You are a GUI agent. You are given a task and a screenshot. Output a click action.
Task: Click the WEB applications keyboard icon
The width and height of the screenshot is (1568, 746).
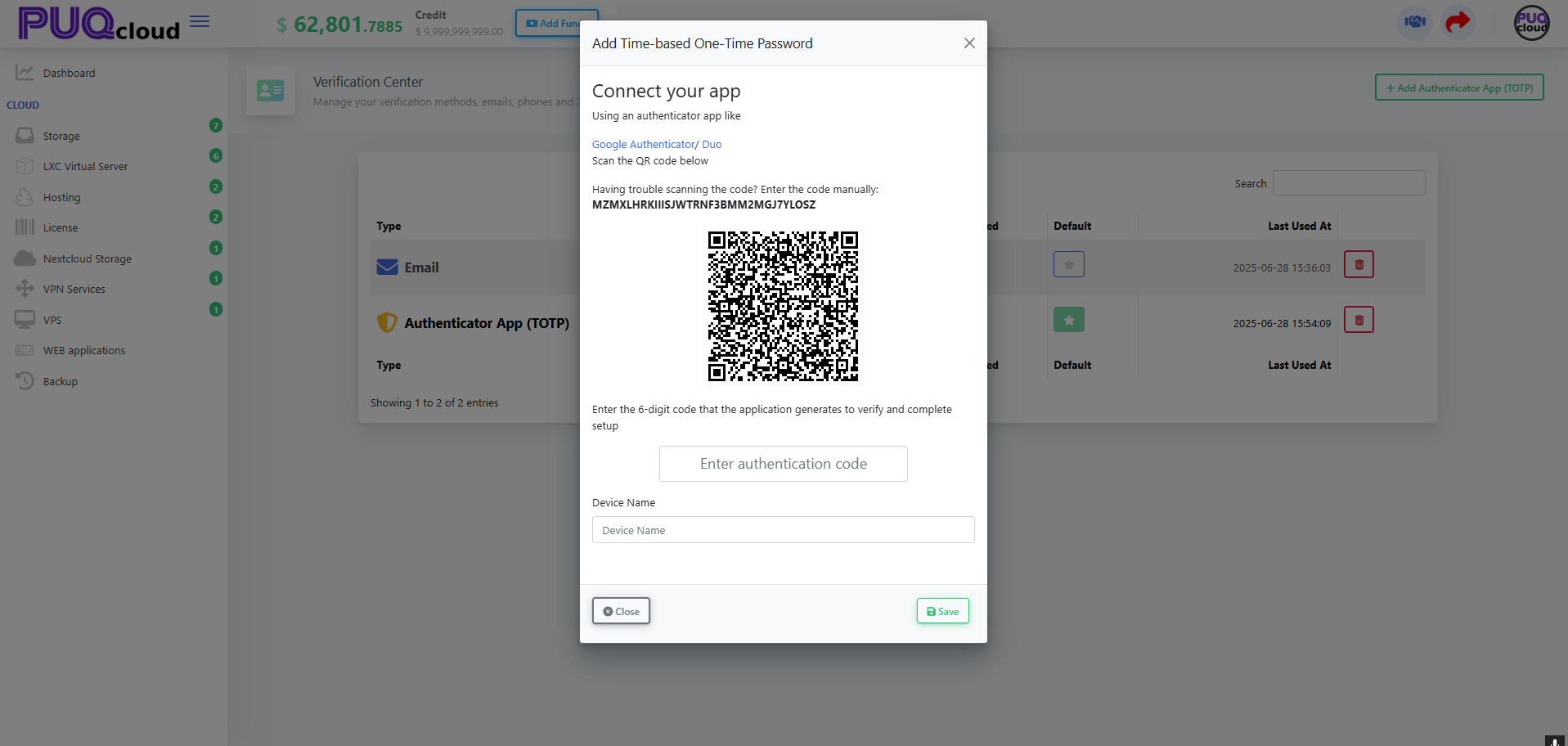pyautogui.click(x=25, y=350)
